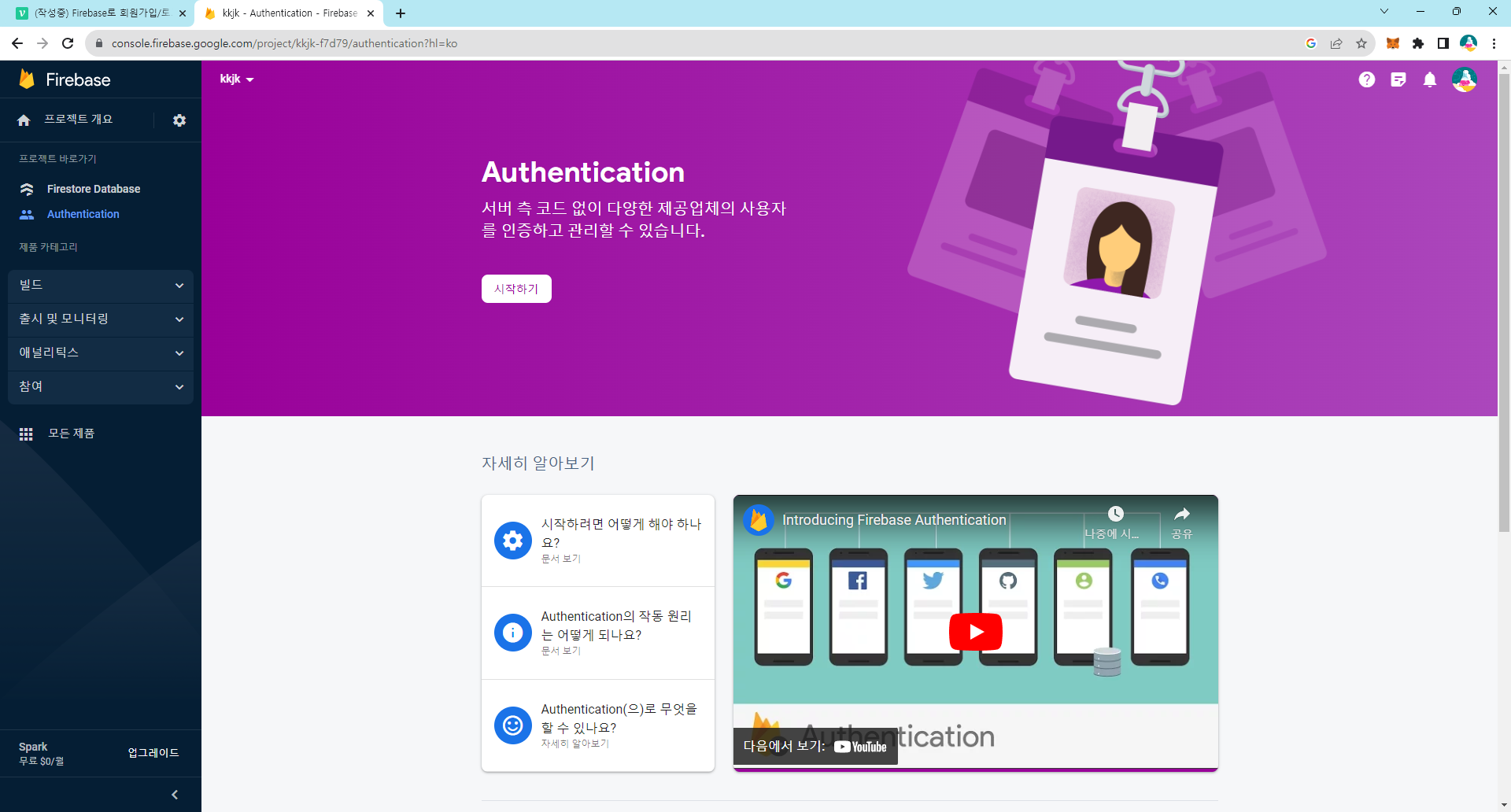
Task: Open the Authentication(으)로 무엇을 할 수 있나요 link
Action: point(598,725)
